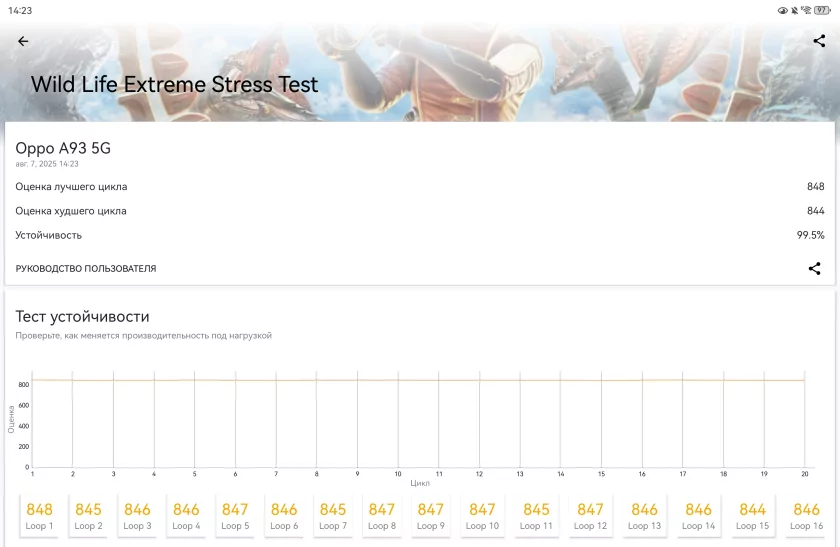Viewport: 840px width, 547px height.
Task: Click cycle 1 marker on the chart axis
Action: [33, 474]
